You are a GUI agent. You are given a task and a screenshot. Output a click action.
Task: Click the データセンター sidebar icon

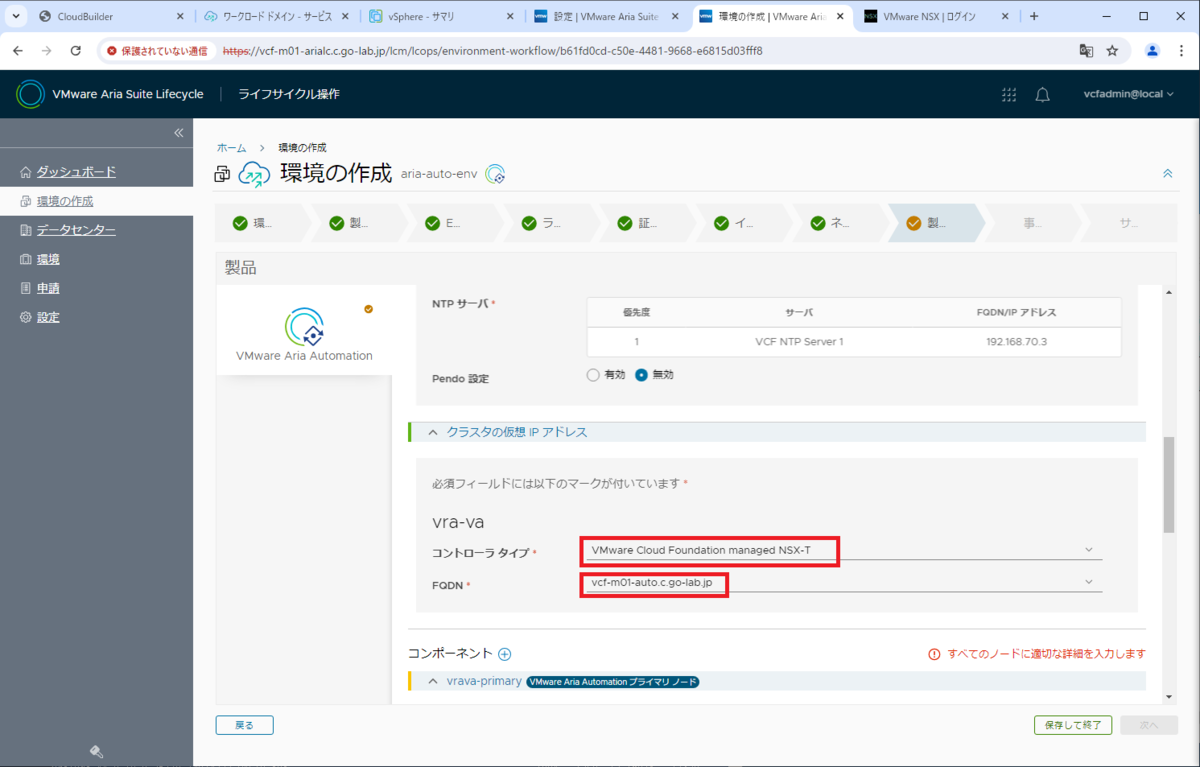coord(27,230)
